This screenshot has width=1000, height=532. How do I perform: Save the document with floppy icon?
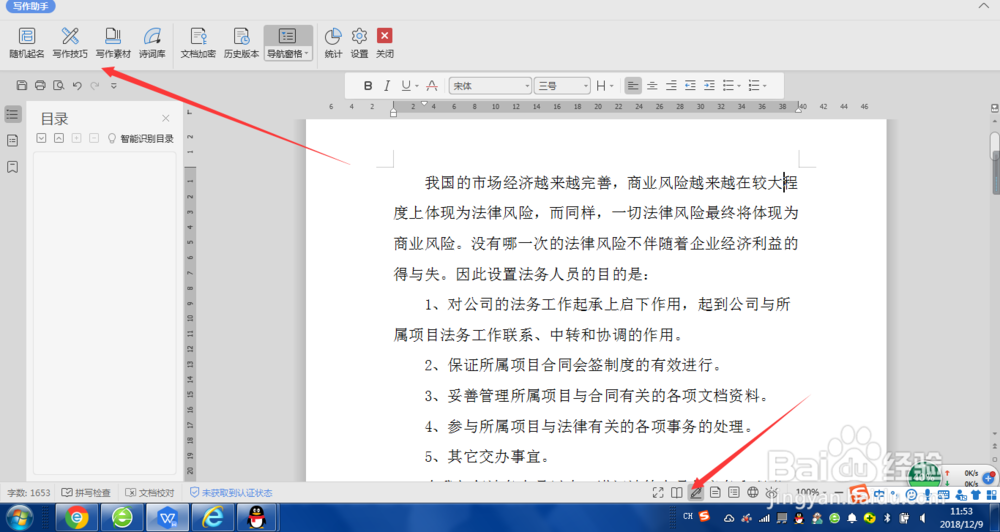point(22,85)
